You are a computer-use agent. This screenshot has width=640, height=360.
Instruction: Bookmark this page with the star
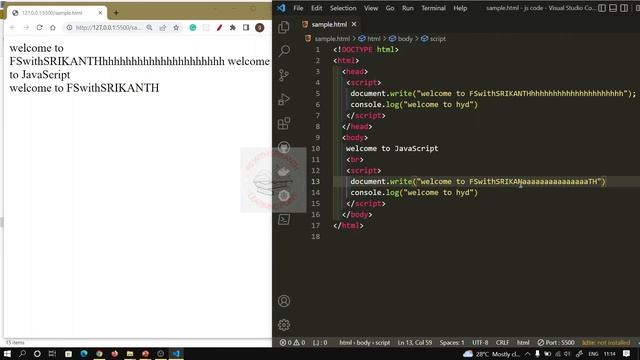[x=176, y=27]
